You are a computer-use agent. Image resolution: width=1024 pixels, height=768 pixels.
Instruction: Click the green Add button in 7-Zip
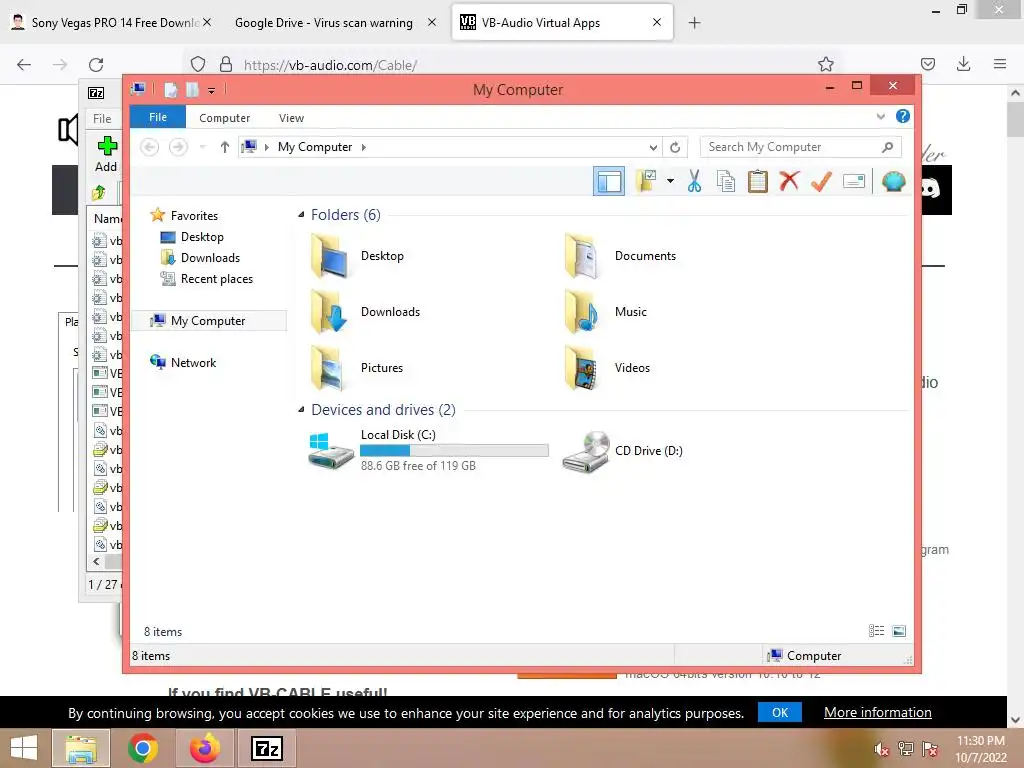pyautogui.click(x=106, y=154)
